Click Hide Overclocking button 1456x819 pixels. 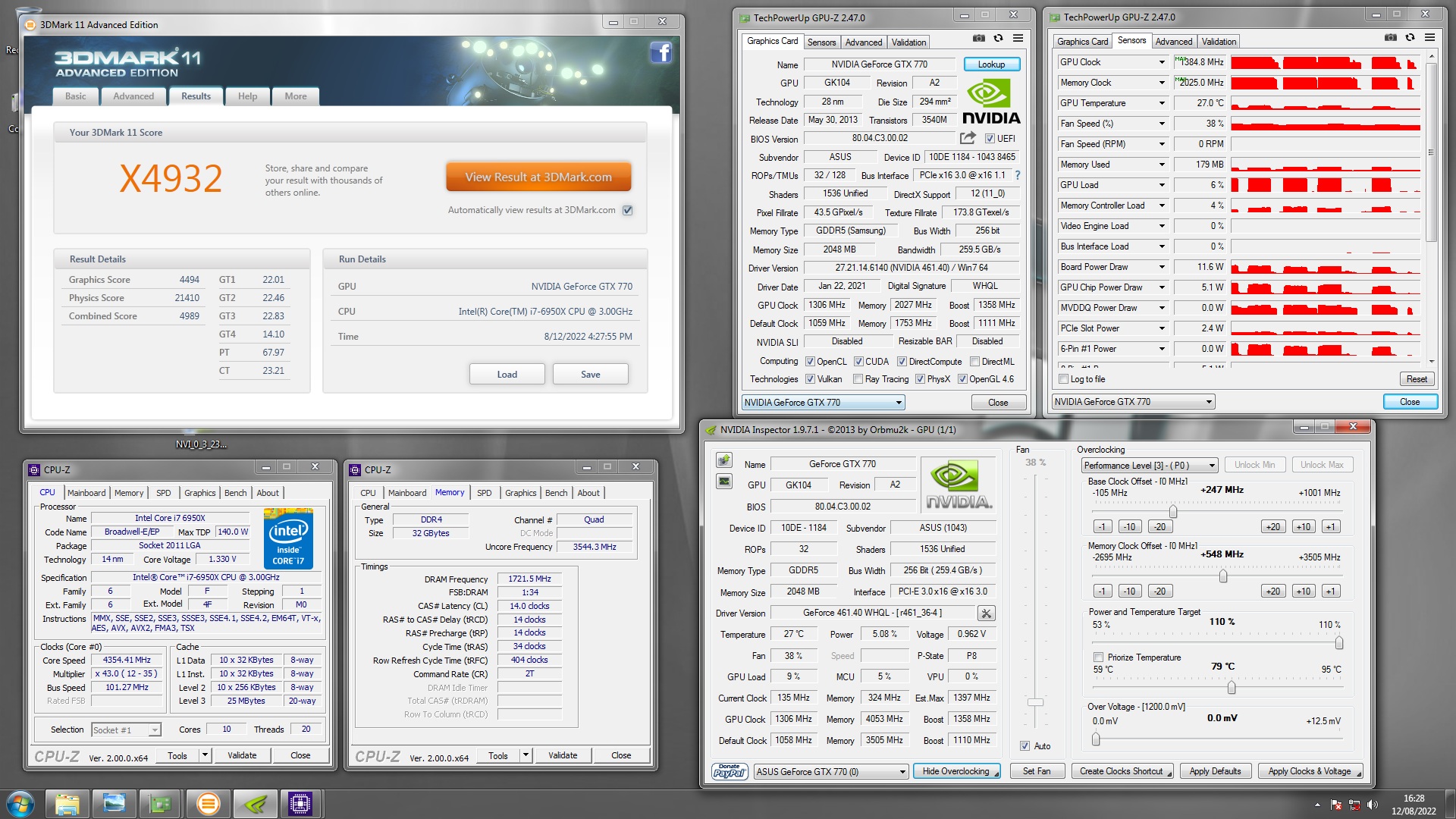956,771
